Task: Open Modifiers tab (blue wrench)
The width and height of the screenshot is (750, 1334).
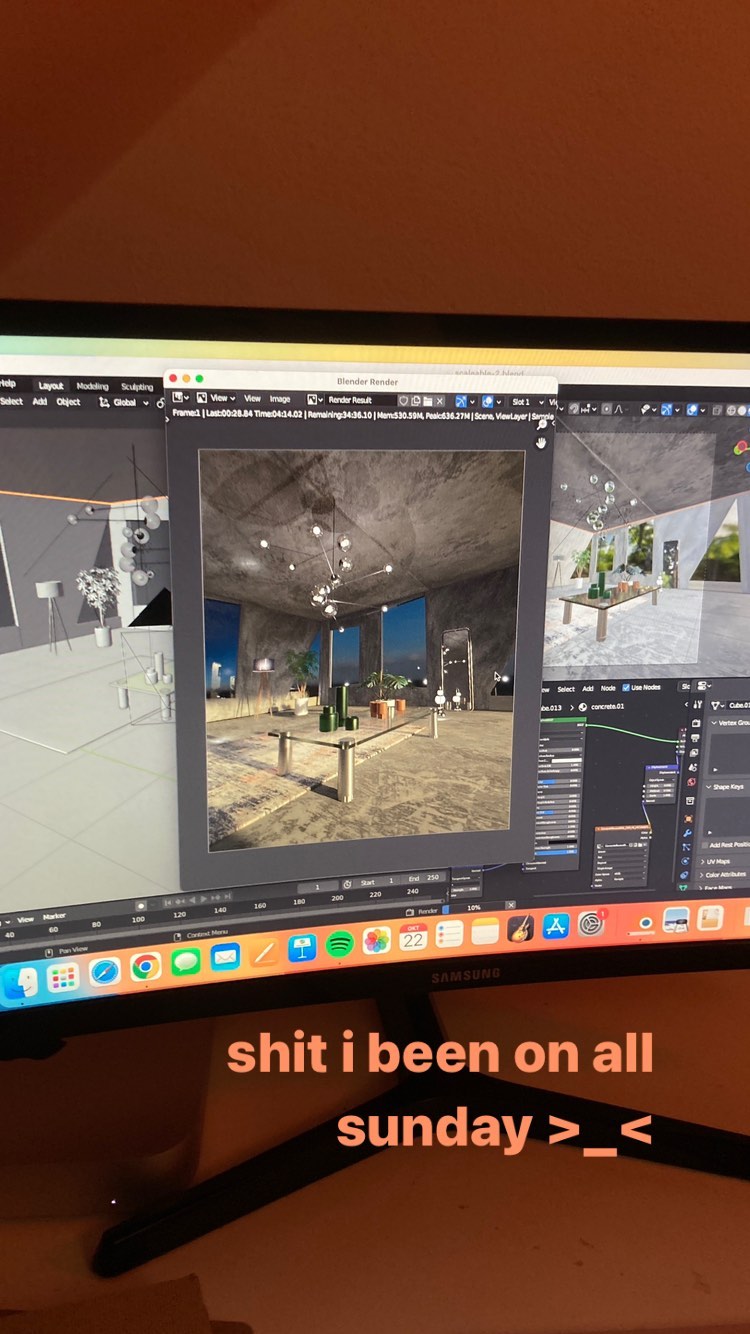Action: coord(687,833)
